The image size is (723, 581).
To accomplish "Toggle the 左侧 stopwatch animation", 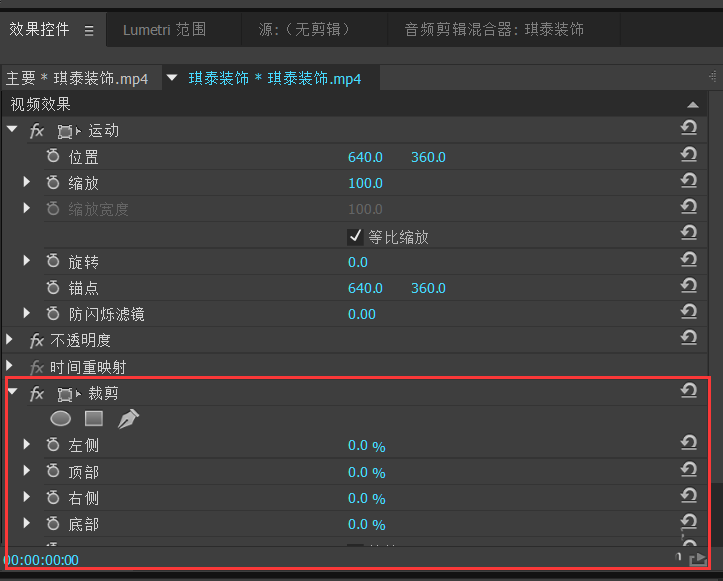I will [x=53, y=444].
